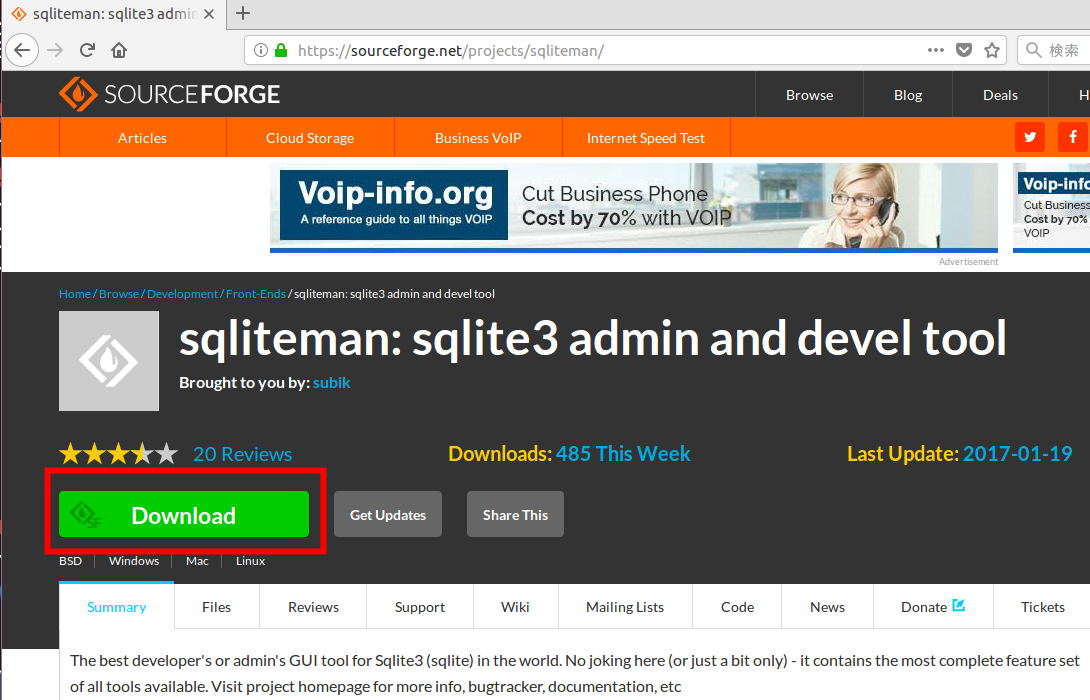1090x700 pixels.
Task: Open the News tab
Action: [827, 607]
